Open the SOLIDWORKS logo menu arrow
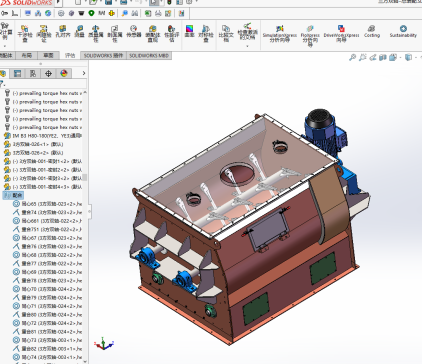The height and width of the screenshot is (364, 422). click(58, 2)
